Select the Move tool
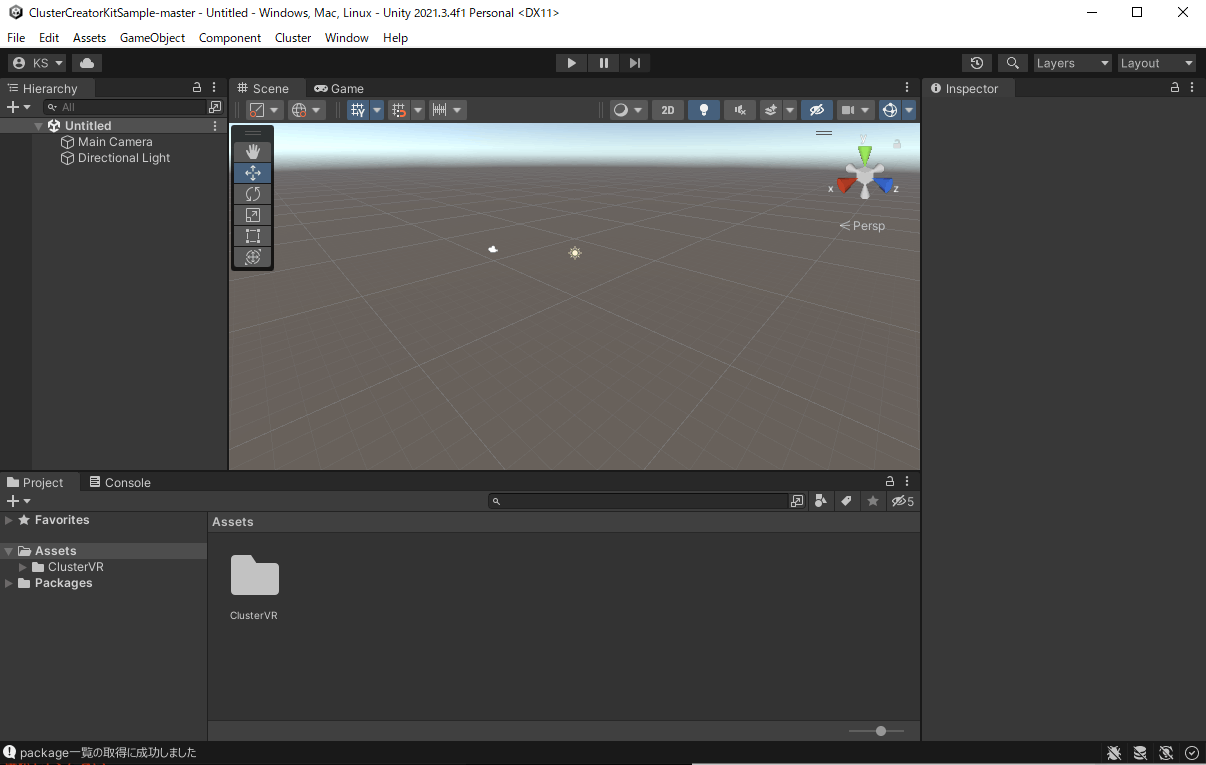 tap(252, 173)
